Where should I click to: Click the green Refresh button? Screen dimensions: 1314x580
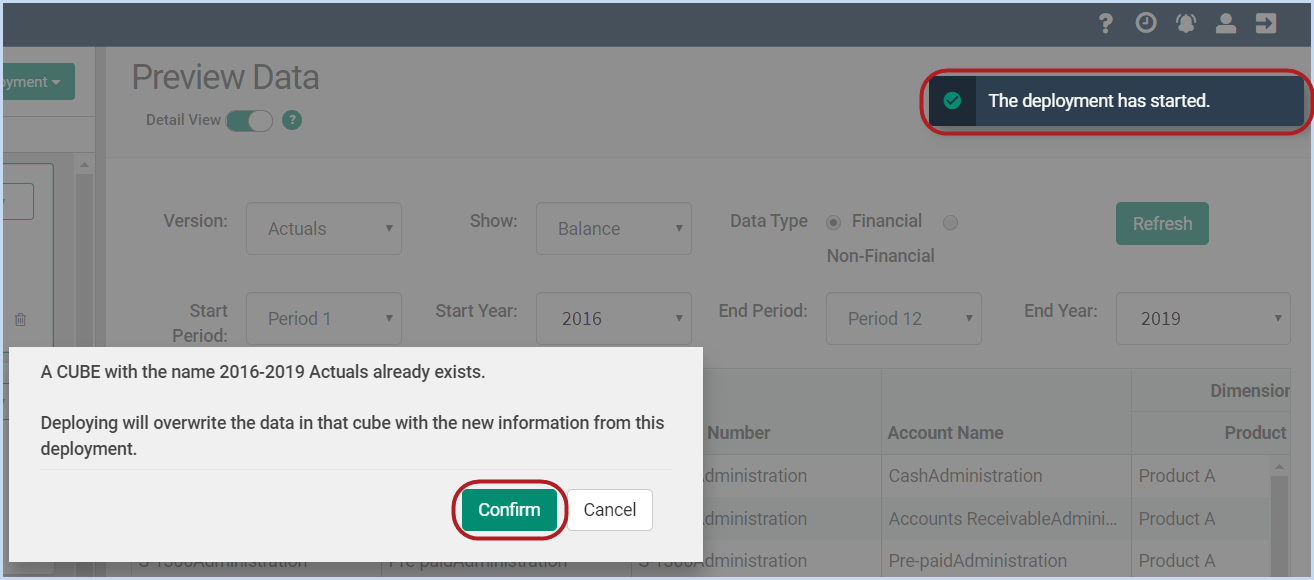(1162, 224)
